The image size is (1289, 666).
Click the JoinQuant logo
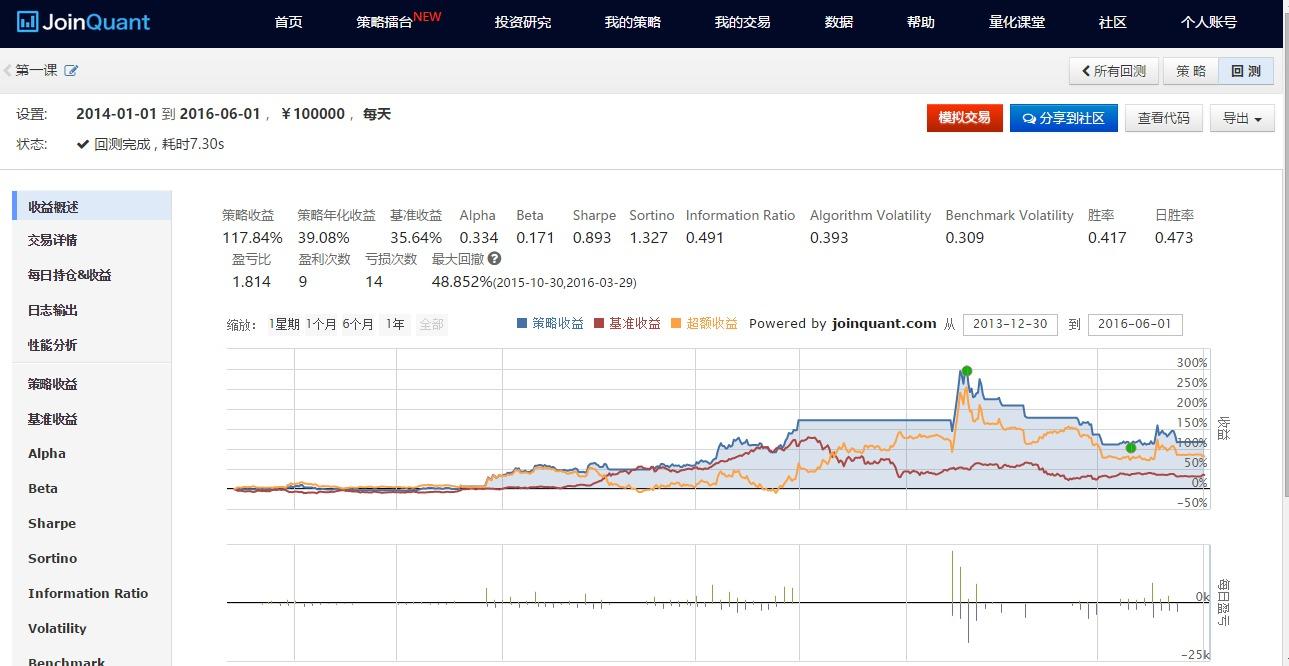click(83, 22)
